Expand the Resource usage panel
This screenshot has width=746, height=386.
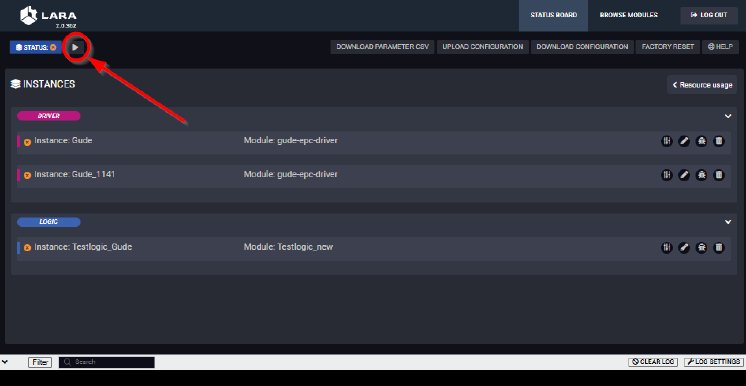(x=702, y=85)
